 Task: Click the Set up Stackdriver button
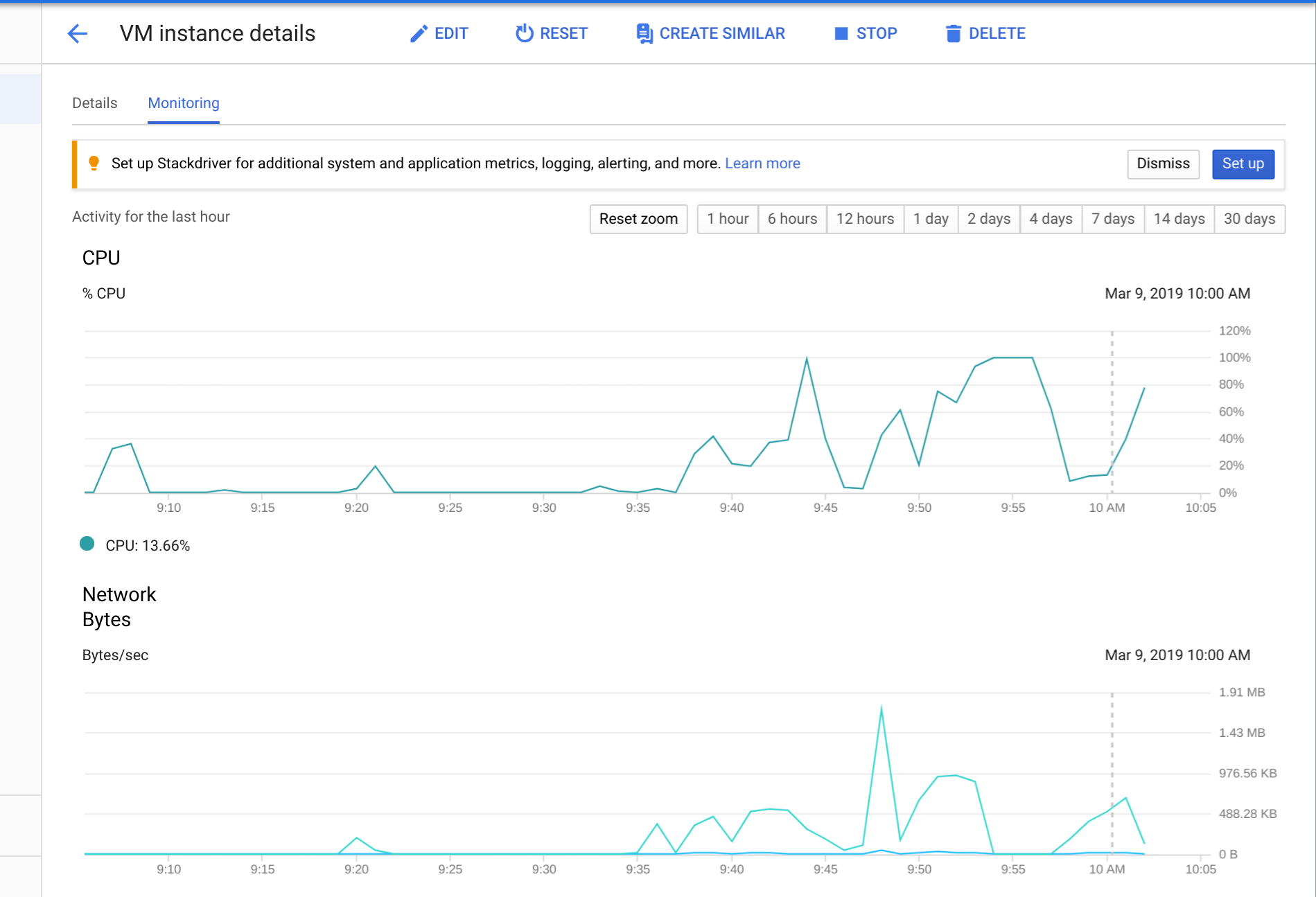click(1243, 164)
